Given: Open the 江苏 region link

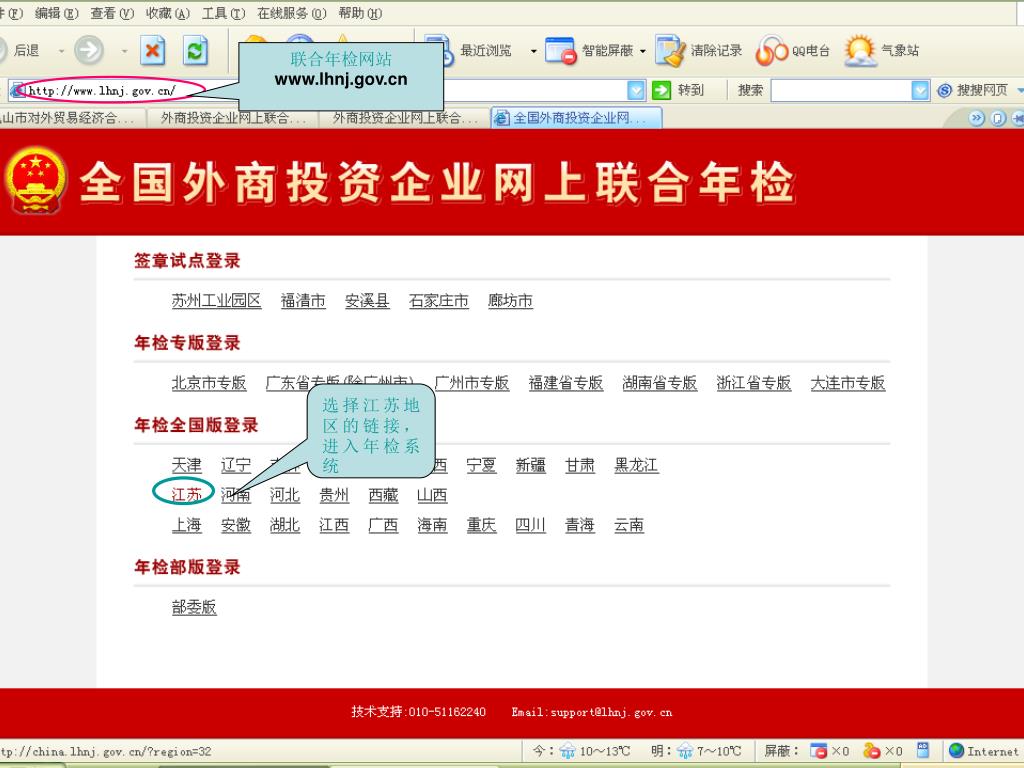Looking at the screenshot, I should click(186, 494).
